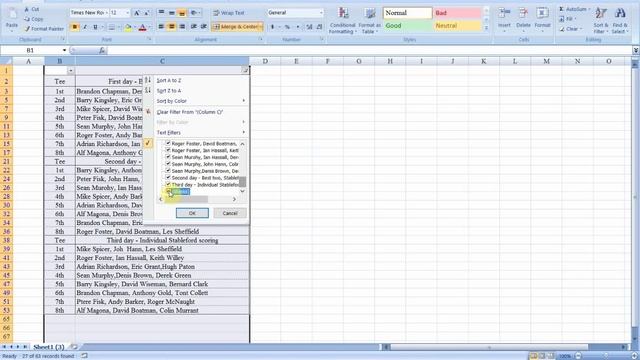Uncheck 'Third day - Individual' filter item
This screenshot has height=360, width=640.
[x=168, y=184]
